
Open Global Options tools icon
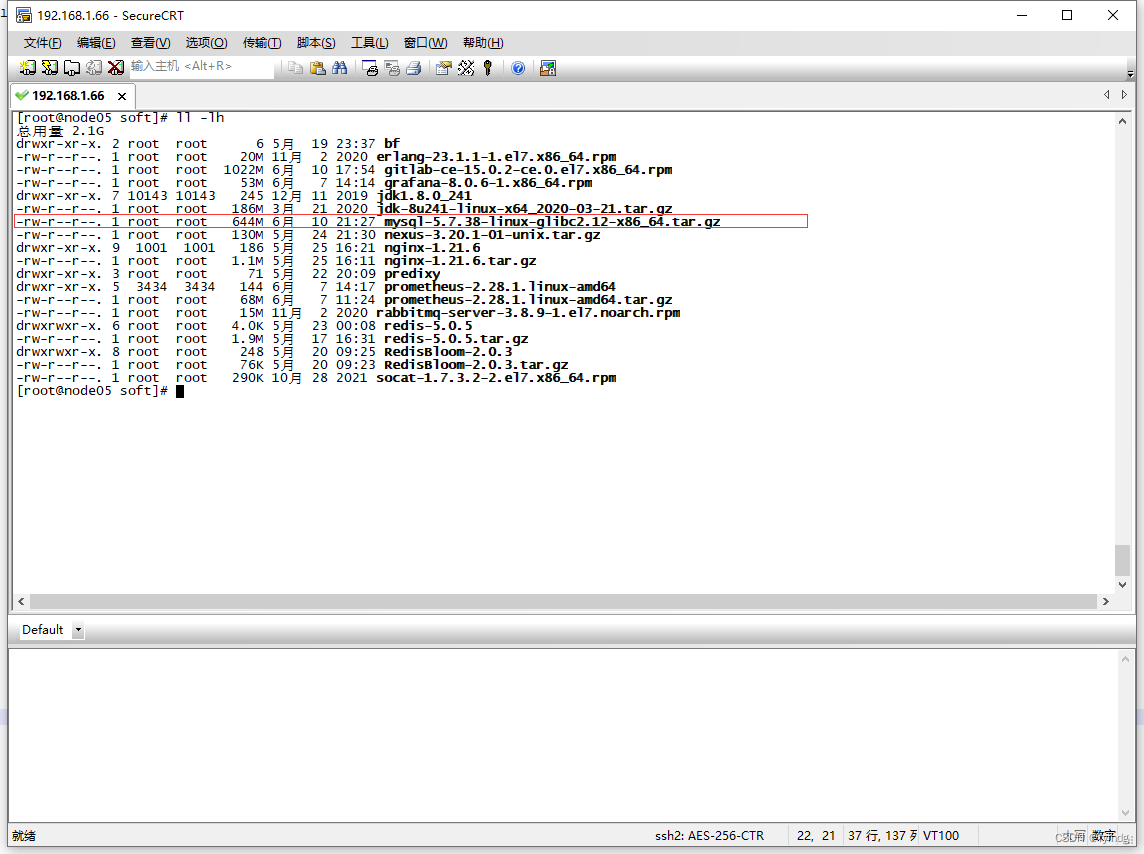[465, 68]
